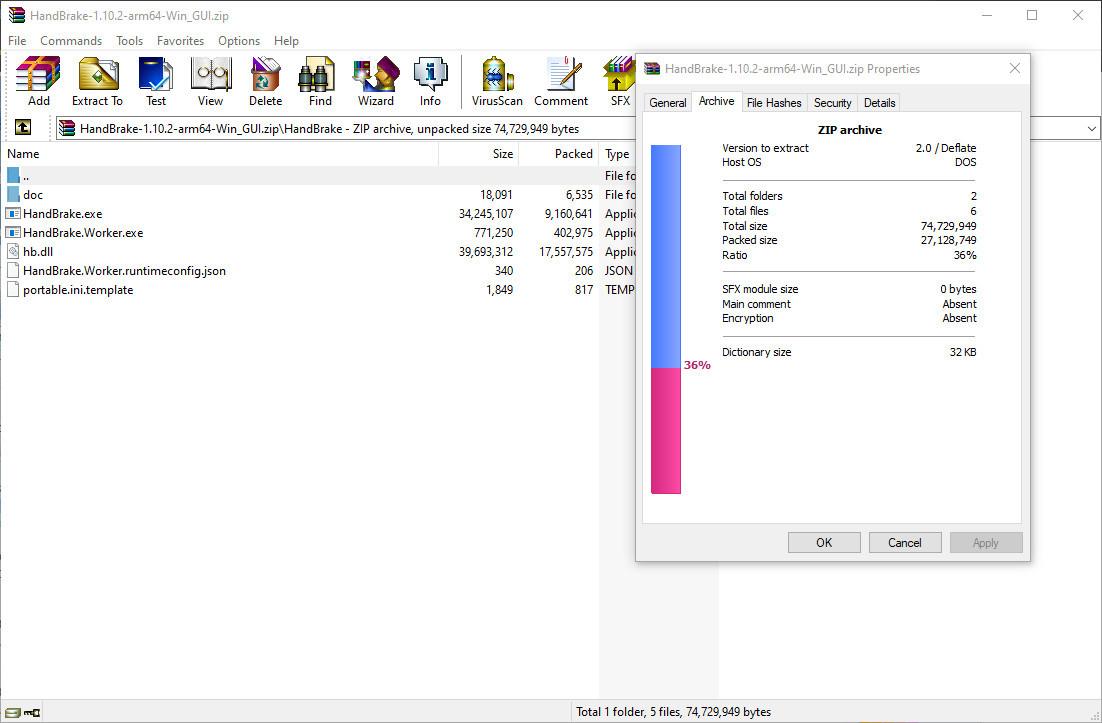Click the portable.ini.template file icon
The image size is (1102, 723).
pyautogui.click(x=13, y=289)
